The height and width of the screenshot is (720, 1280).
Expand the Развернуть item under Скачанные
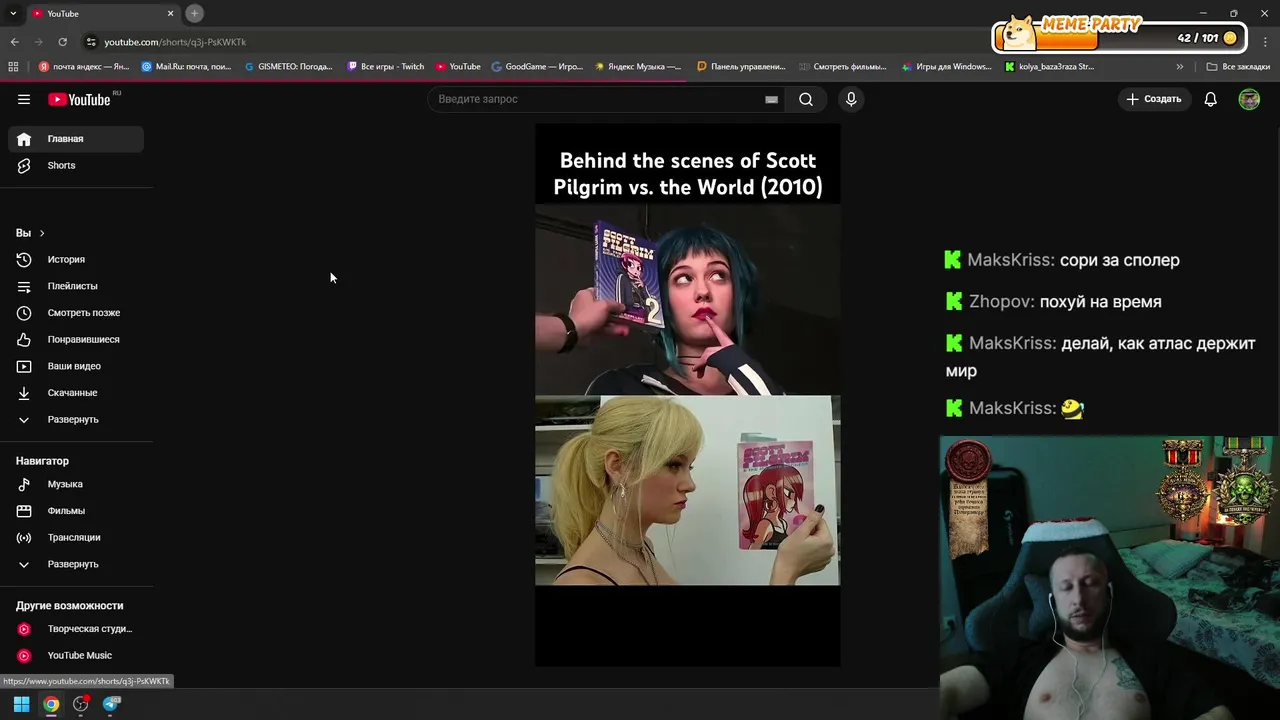(76, 419)
